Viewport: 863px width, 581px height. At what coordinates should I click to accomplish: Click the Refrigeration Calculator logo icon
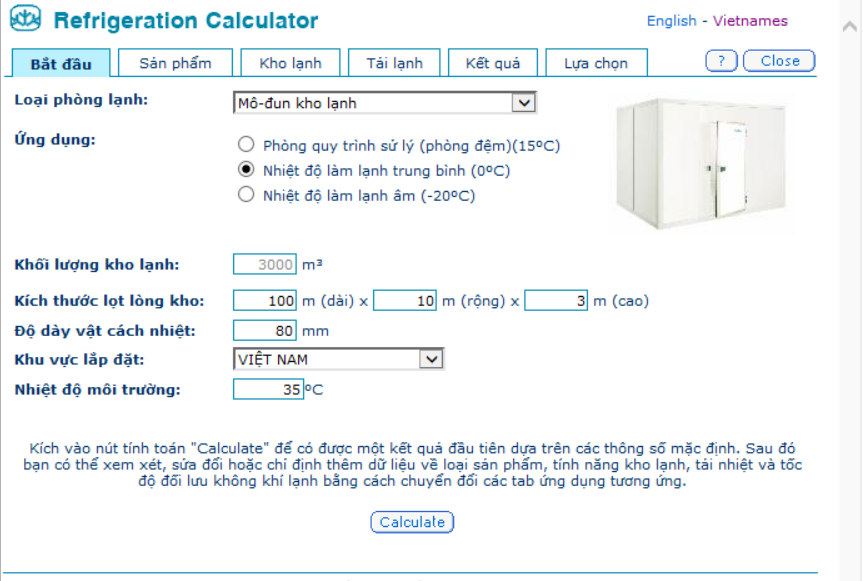point(25,20)
